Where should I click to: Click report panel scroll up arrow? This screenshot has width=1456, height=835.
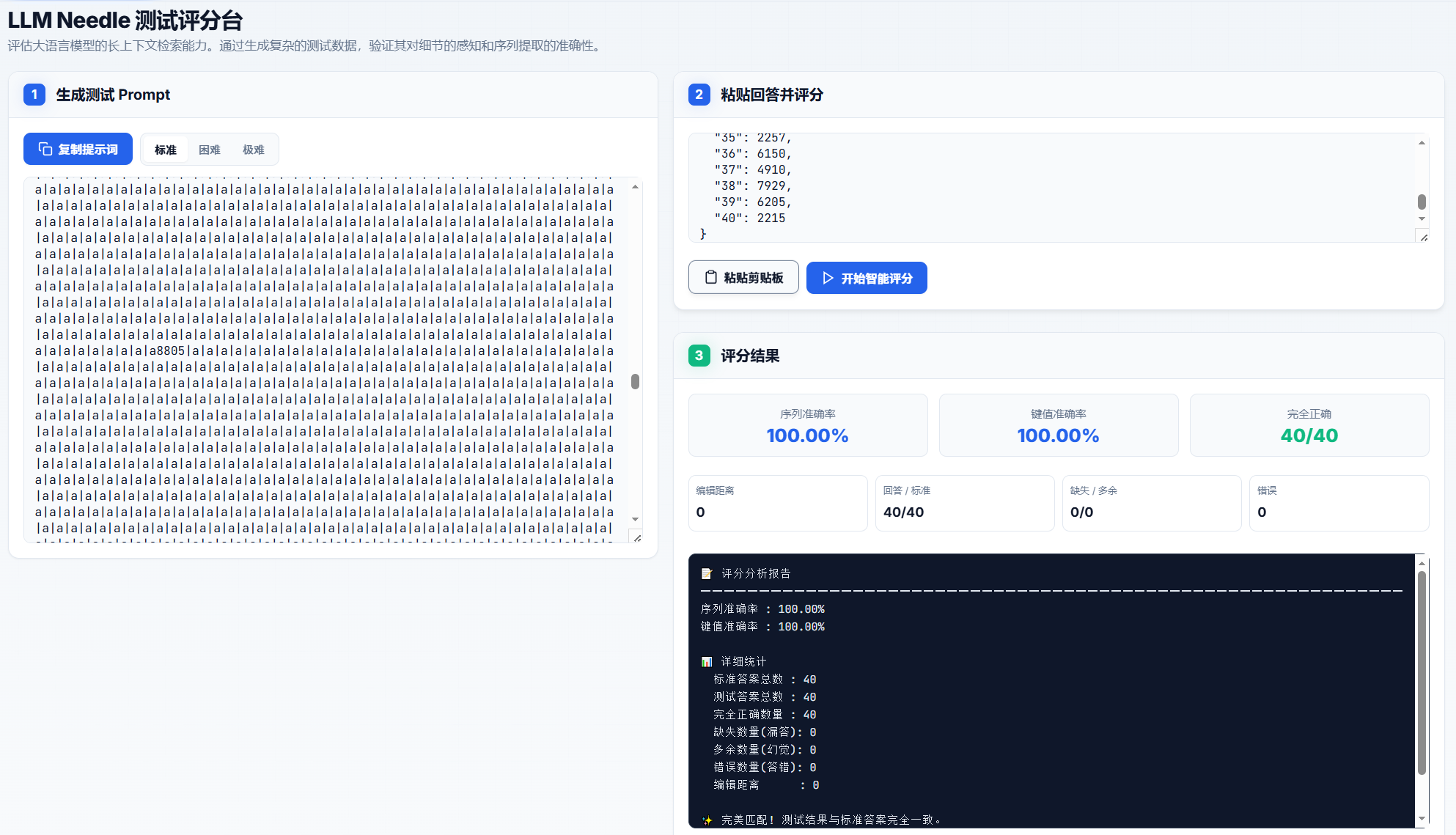[x=1422, y=563]
